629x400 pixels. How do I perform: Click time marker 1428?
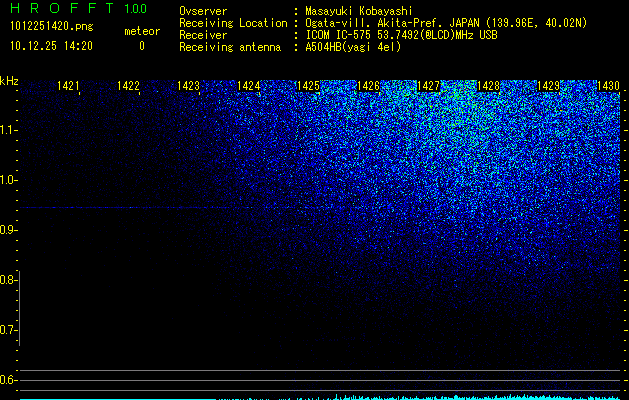coord(488,86)
